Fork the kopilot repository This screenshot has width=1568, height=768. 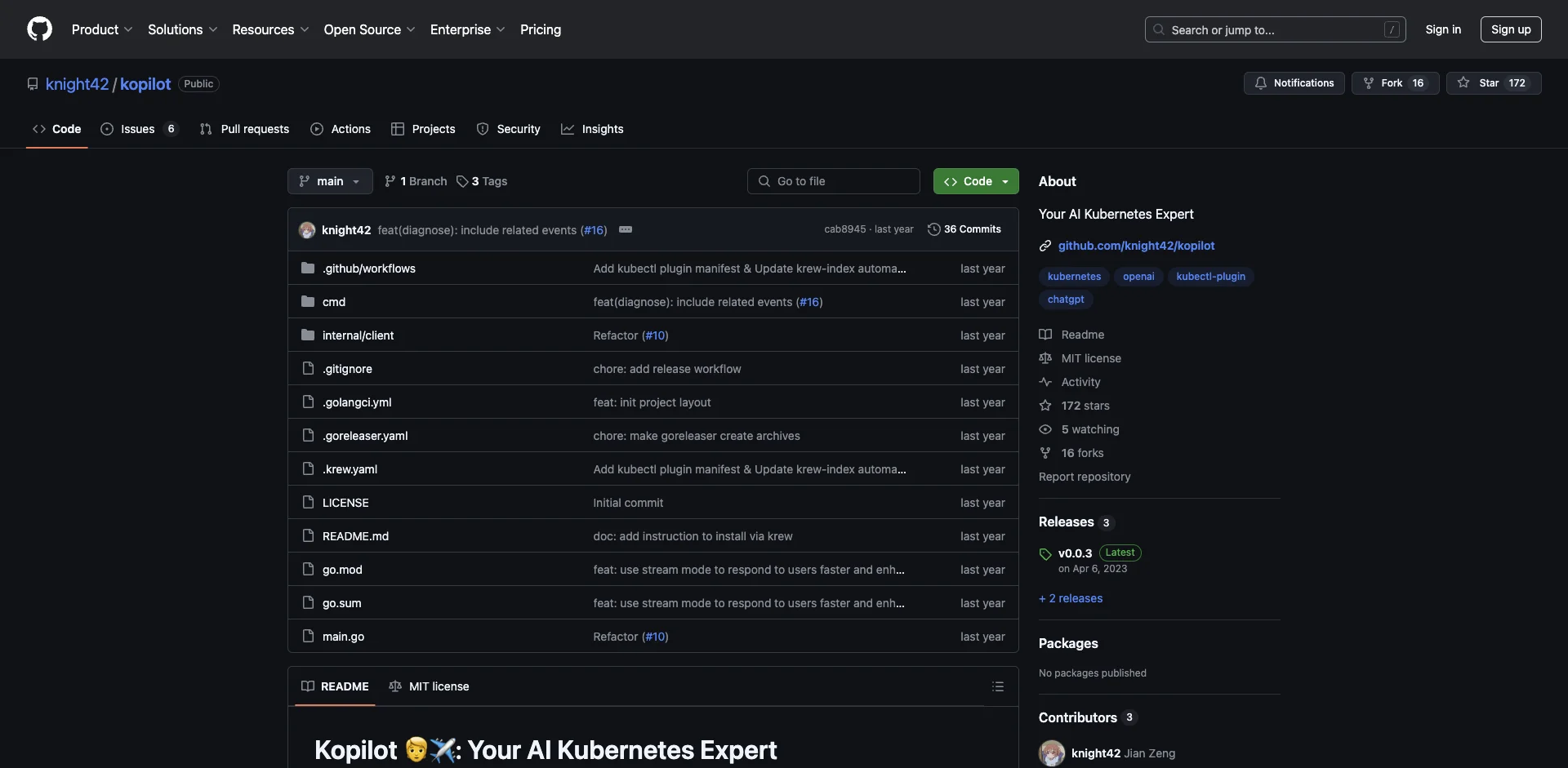tap(1395, 83)
